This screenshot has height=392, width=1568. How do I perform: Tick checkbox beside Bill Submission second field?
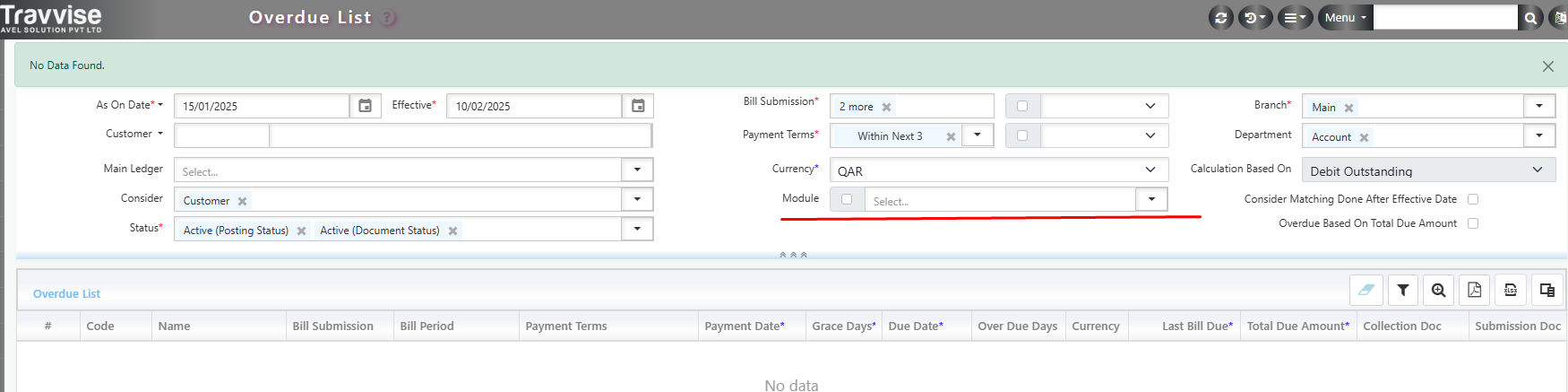click(x=1022, y=106)
